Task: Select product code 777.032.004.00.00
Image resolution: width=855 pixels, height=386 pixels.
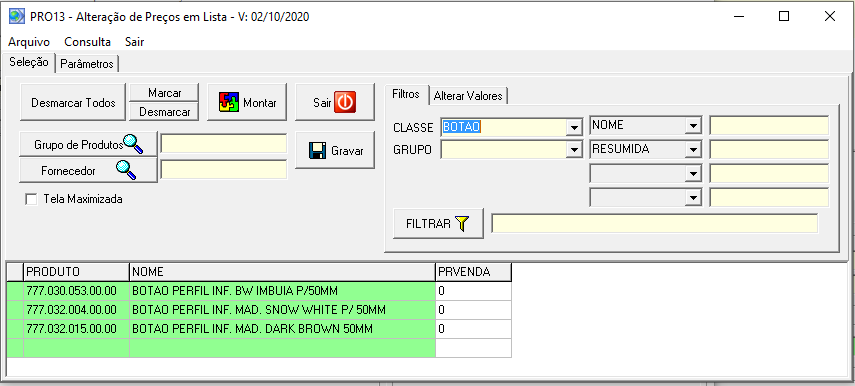Action: (76, 310)
